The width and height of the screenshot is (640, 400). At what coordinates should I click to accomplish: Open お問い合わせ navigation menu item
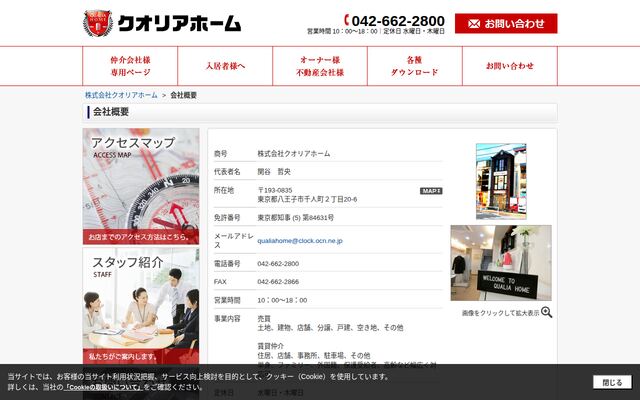click(x=510, y=66)
